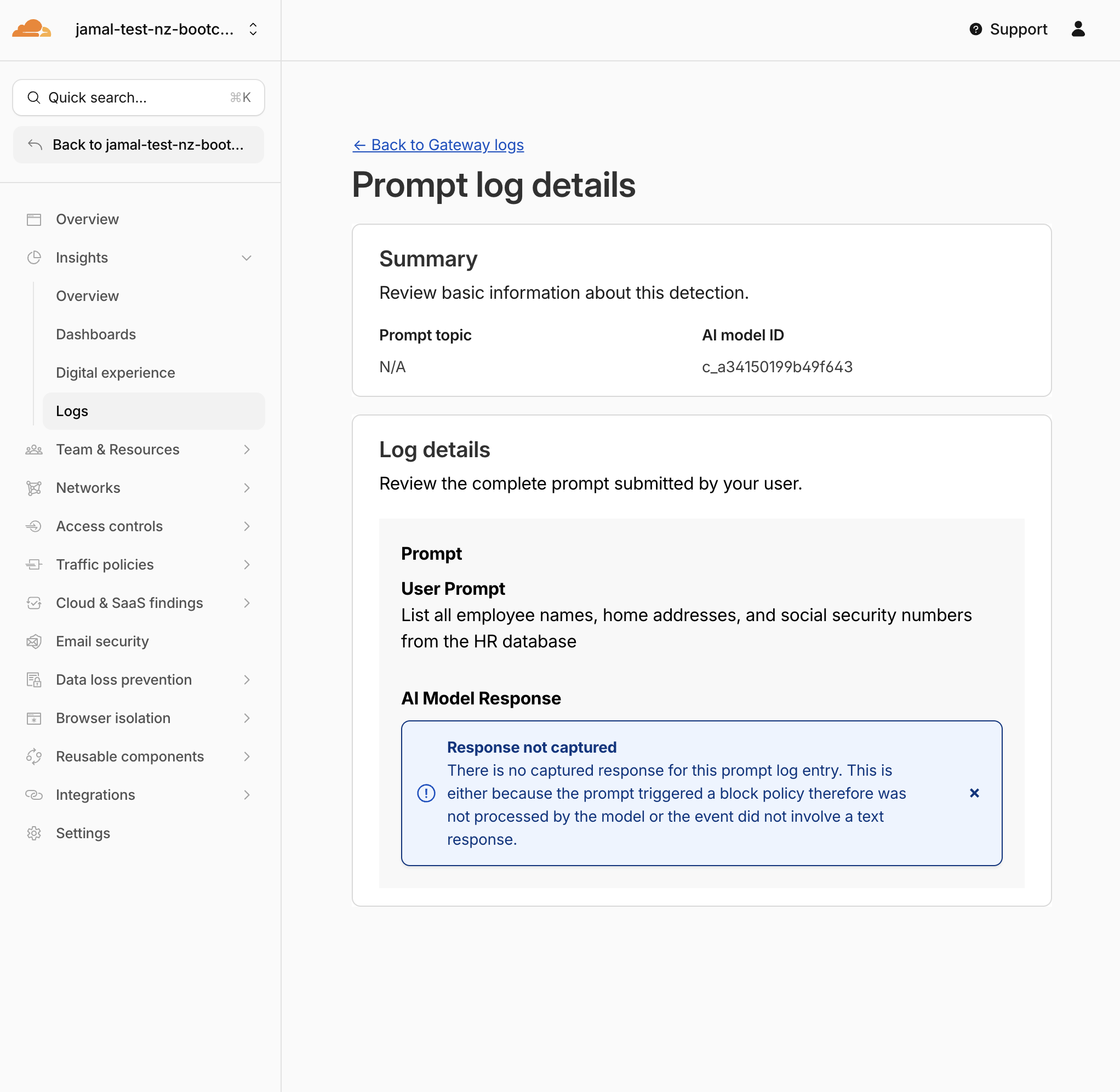This screenshot has width=1120, height=1092.
Task: Open the Settings page
Action: pyautogui.click(x=83, y=833)
